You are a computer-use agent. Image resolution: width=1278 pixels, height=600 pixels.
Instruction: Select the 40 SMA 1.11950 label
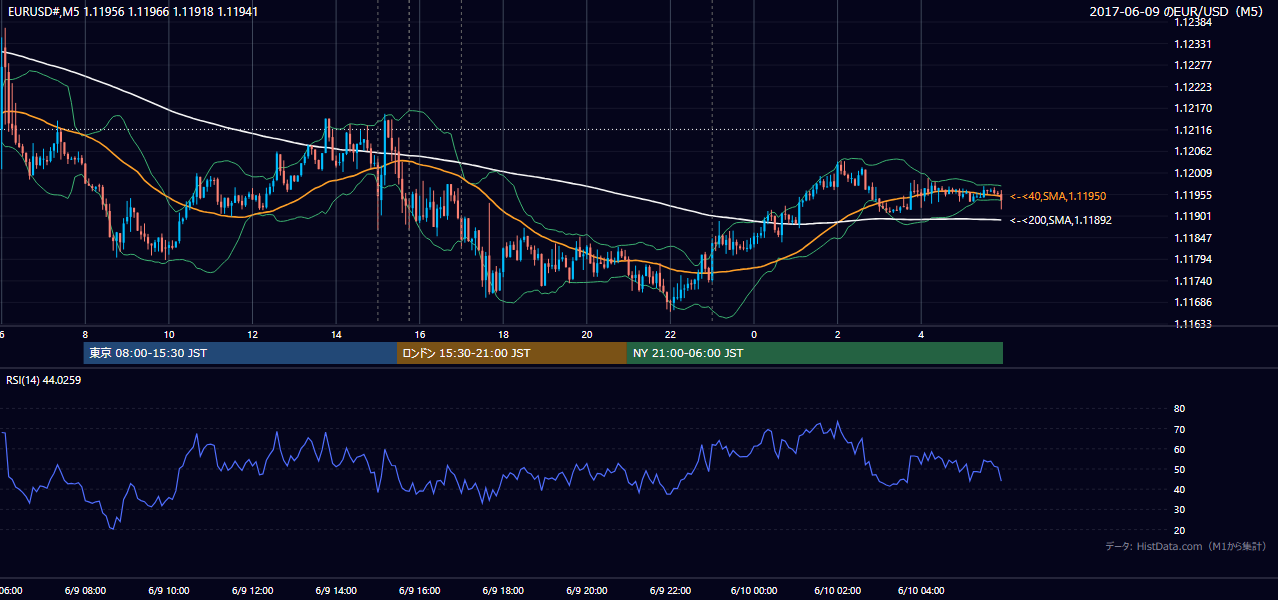pos(1058,196)
